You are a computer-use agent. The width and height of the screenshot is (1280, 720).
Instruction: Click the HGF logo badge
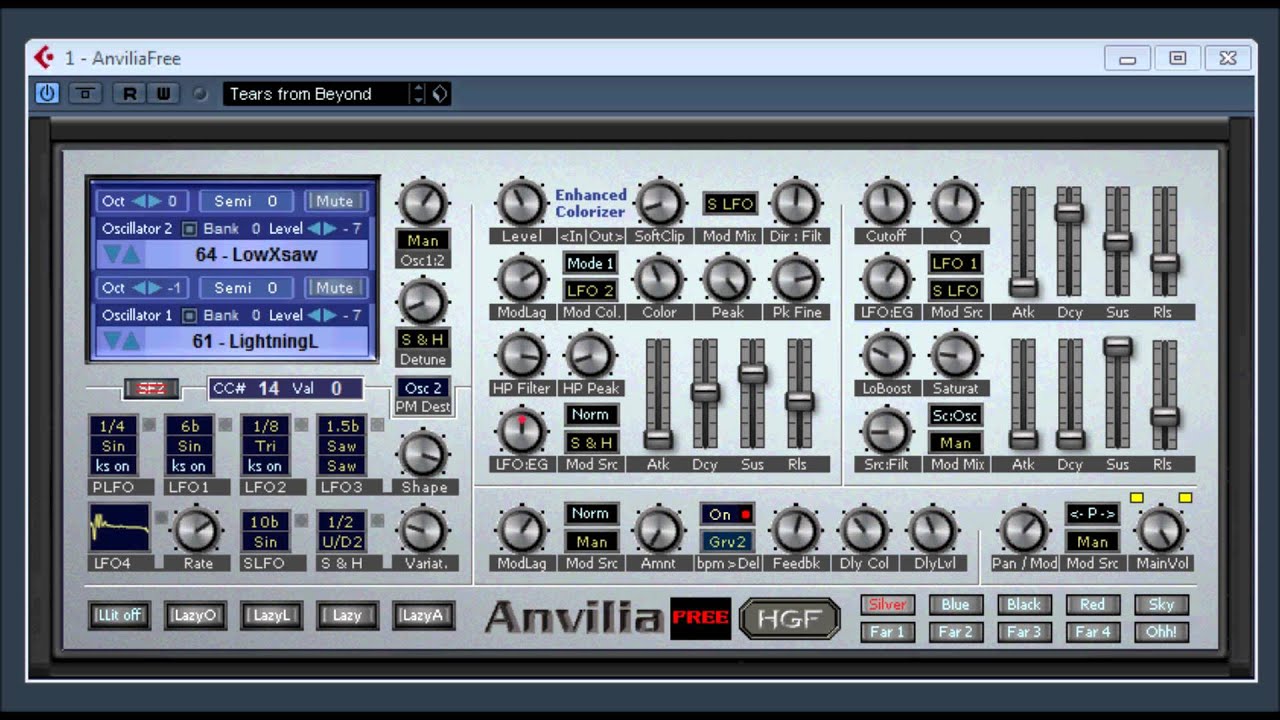(789, 619)
